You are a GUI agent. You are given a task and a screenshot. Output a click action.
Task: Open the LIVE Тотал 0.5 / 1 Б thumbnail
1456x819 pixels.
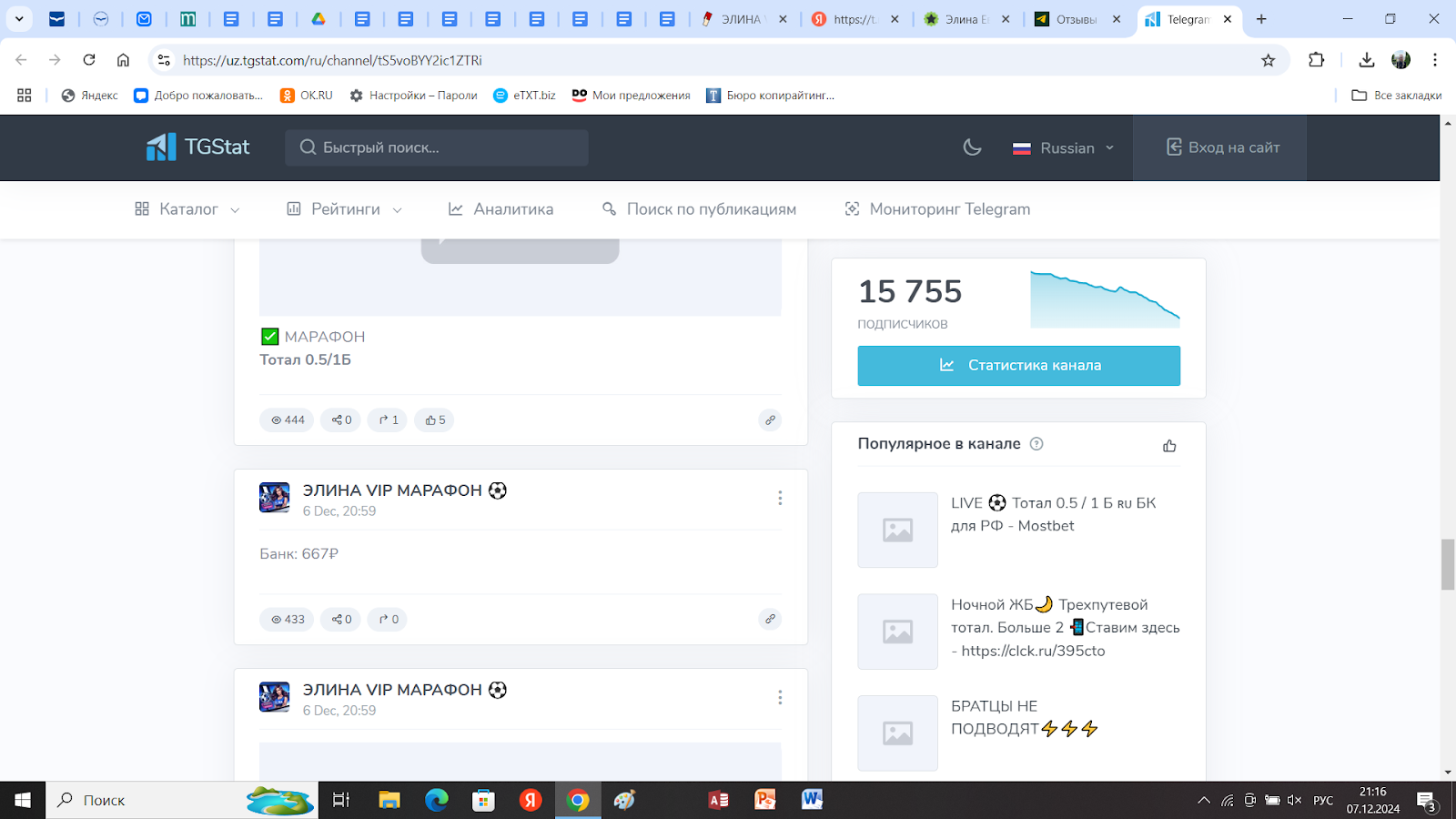[897, 530]
